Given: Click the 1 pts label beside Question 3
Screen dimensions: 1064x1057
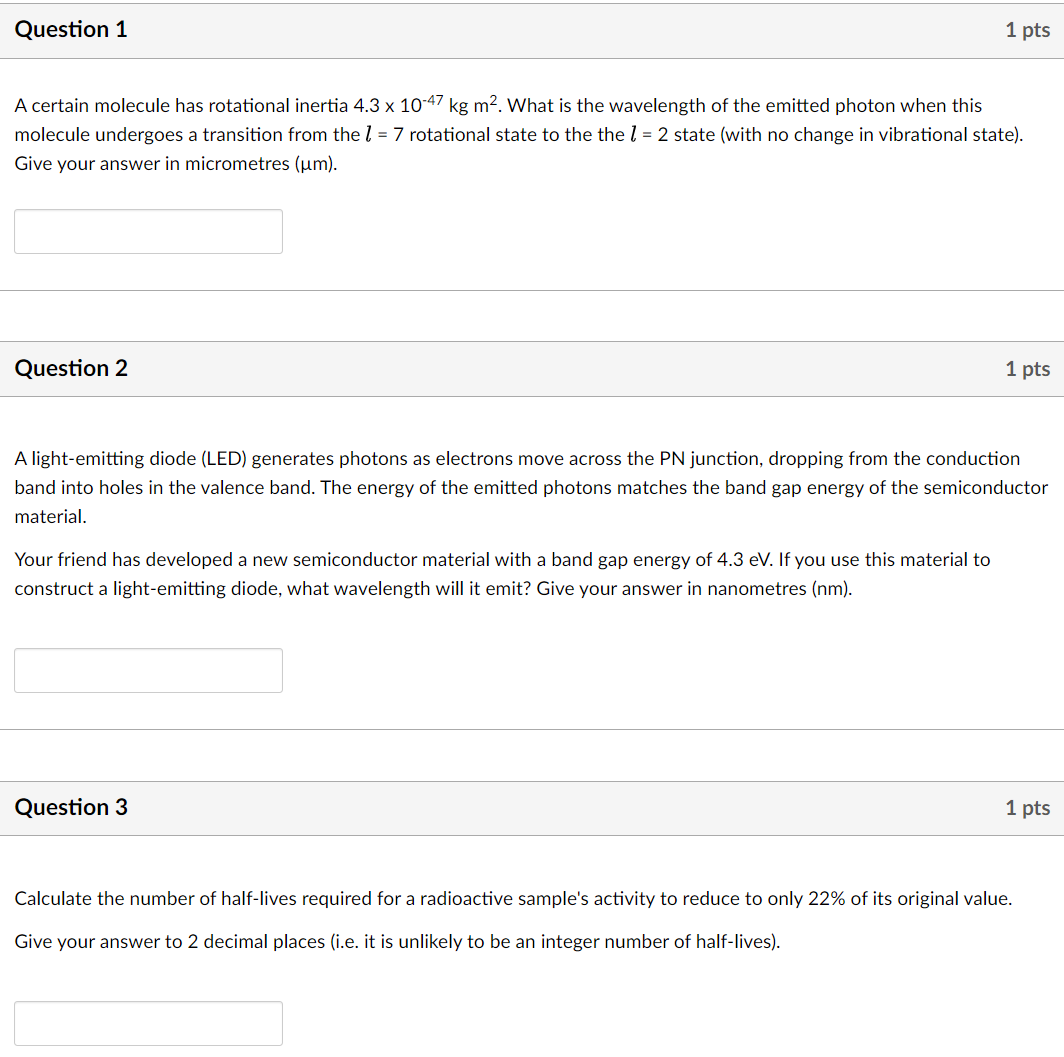Looking at the screenshot, I should [1027, 807].
